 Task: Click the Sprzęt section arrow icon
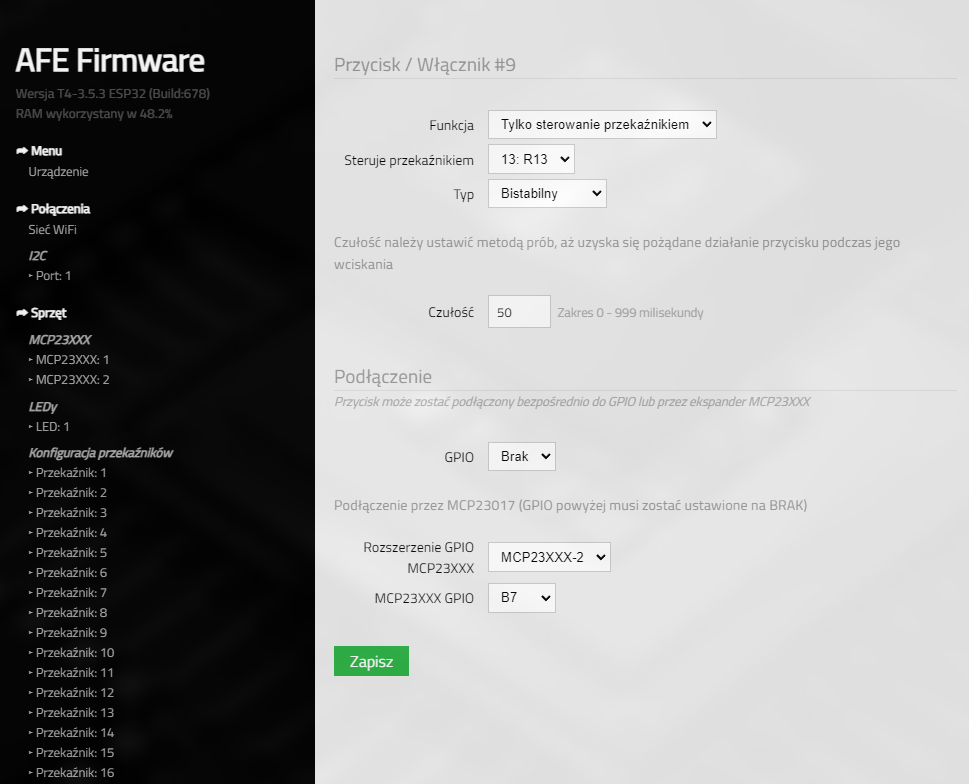pos(22,313)
